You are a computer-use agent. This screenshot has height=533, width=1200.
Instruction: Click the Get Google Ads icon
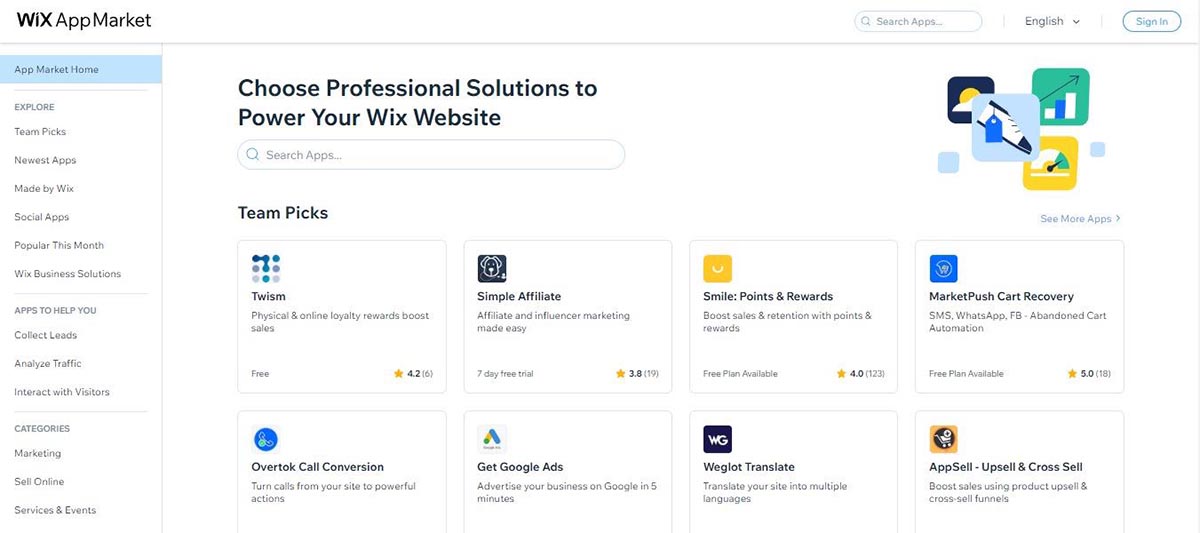(492, 439)
